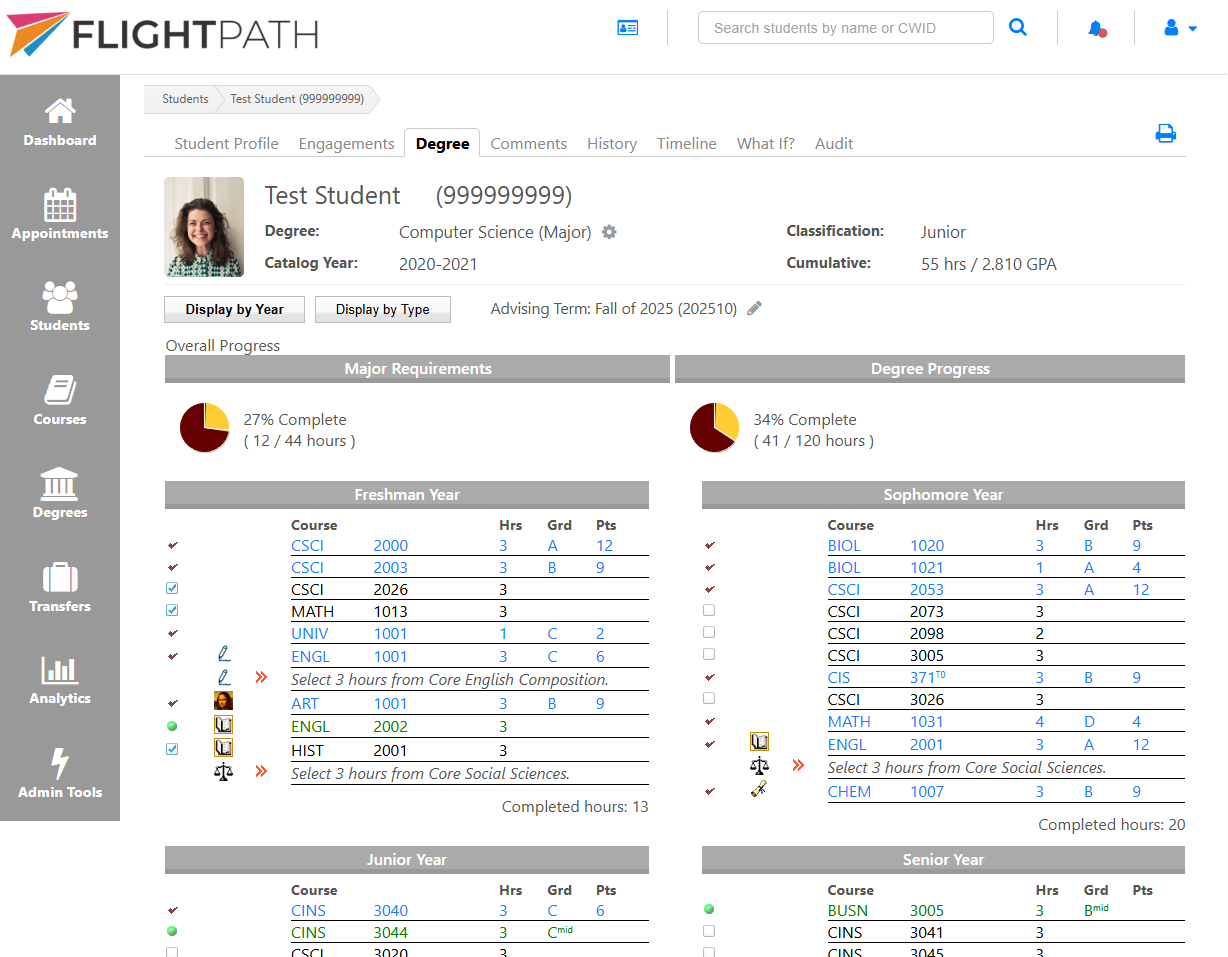The image size is (1228, 957).
Task: Switch to Engagements tab
Action: point(346,143)
